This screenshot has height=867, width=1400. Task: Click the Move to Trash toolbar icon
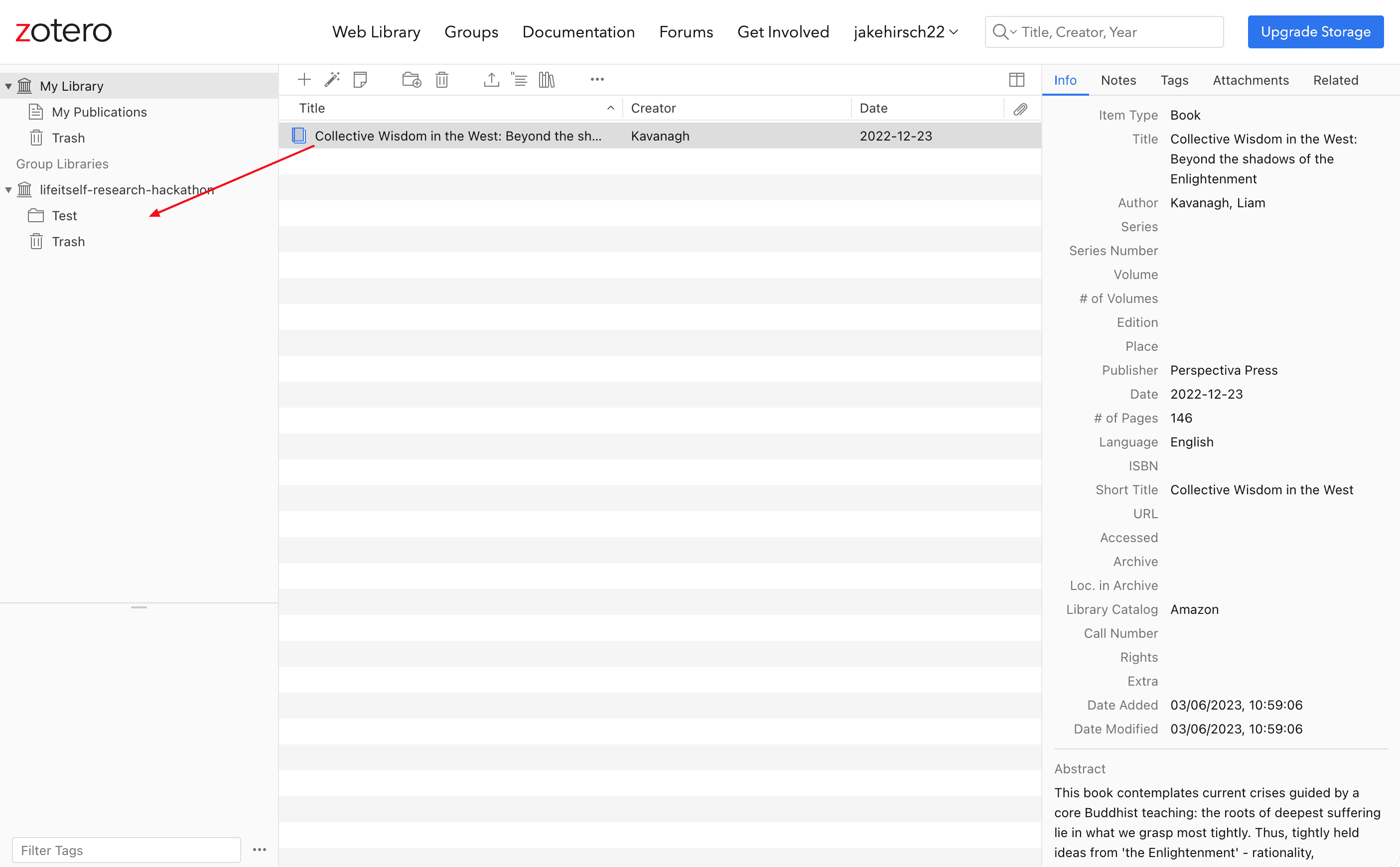(x=441, y=79)
